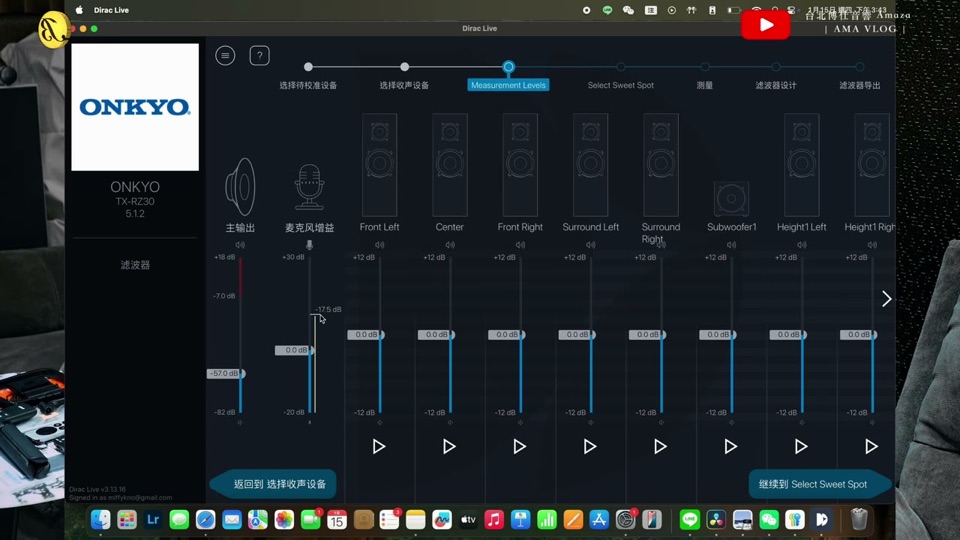This screenshot has width=960, height=540.
Task: Click the LINE icon in the menu bar
Action: 607,10
